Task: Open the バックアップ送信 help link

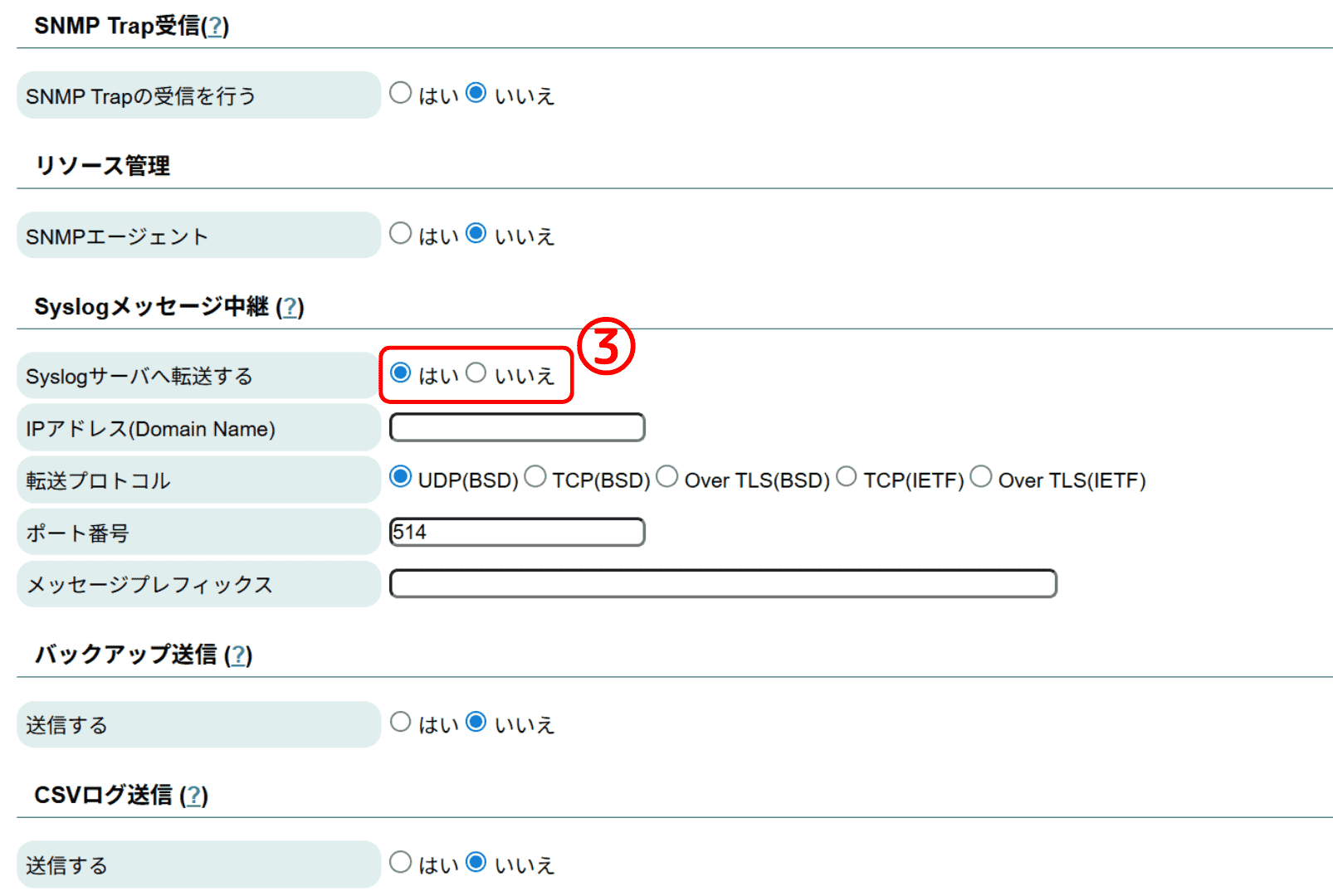Action: [238, 655]
